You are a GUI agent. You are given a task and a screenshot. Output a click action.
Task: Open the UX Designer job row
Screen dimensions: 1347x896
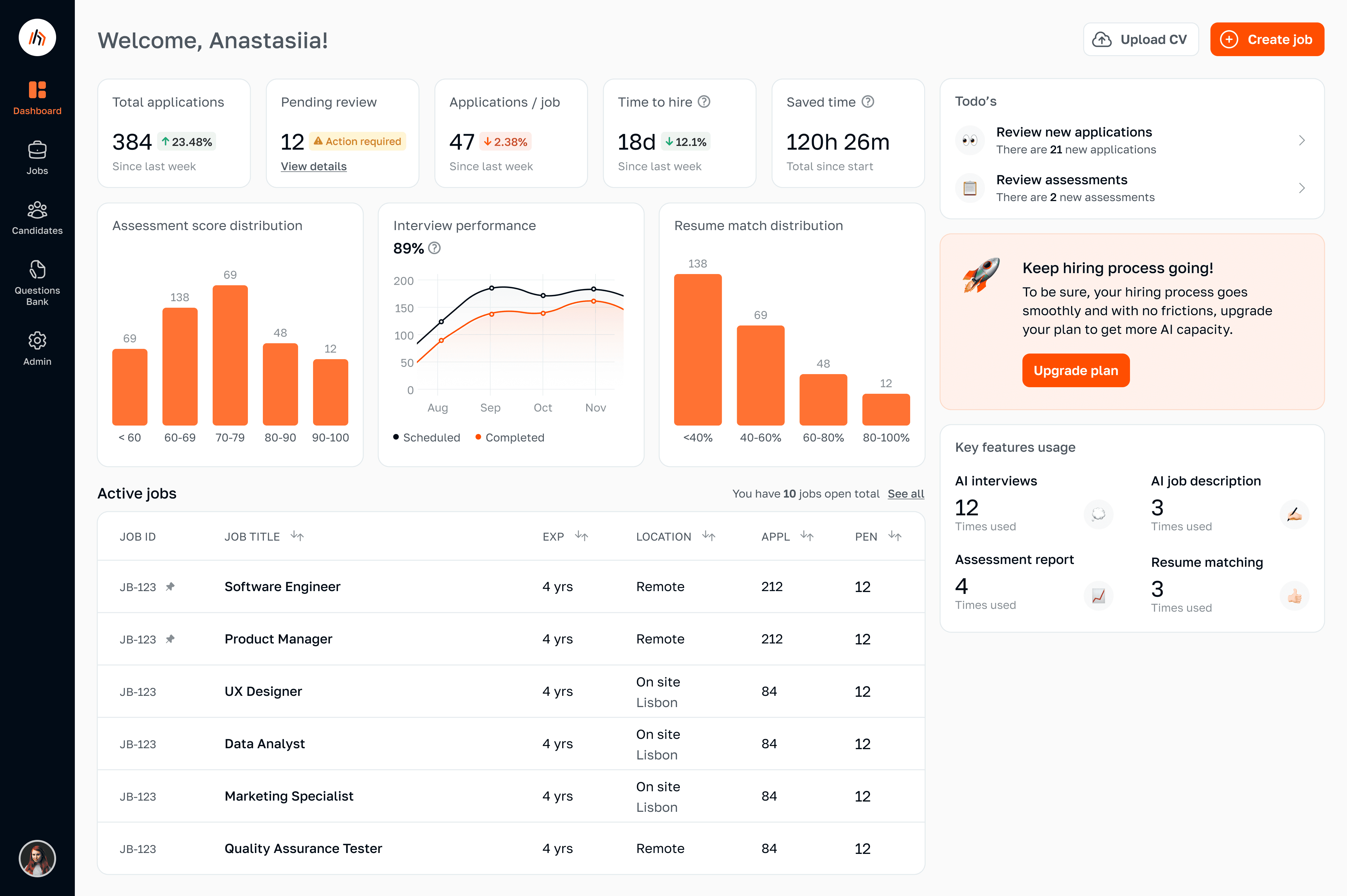click(x=511, y=691)
